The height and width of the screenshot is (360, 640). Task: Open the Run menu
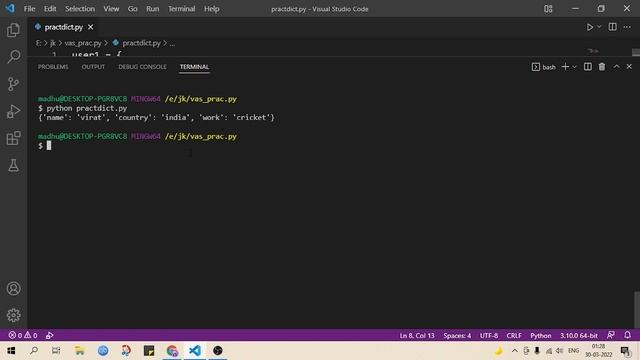[153, 9]
